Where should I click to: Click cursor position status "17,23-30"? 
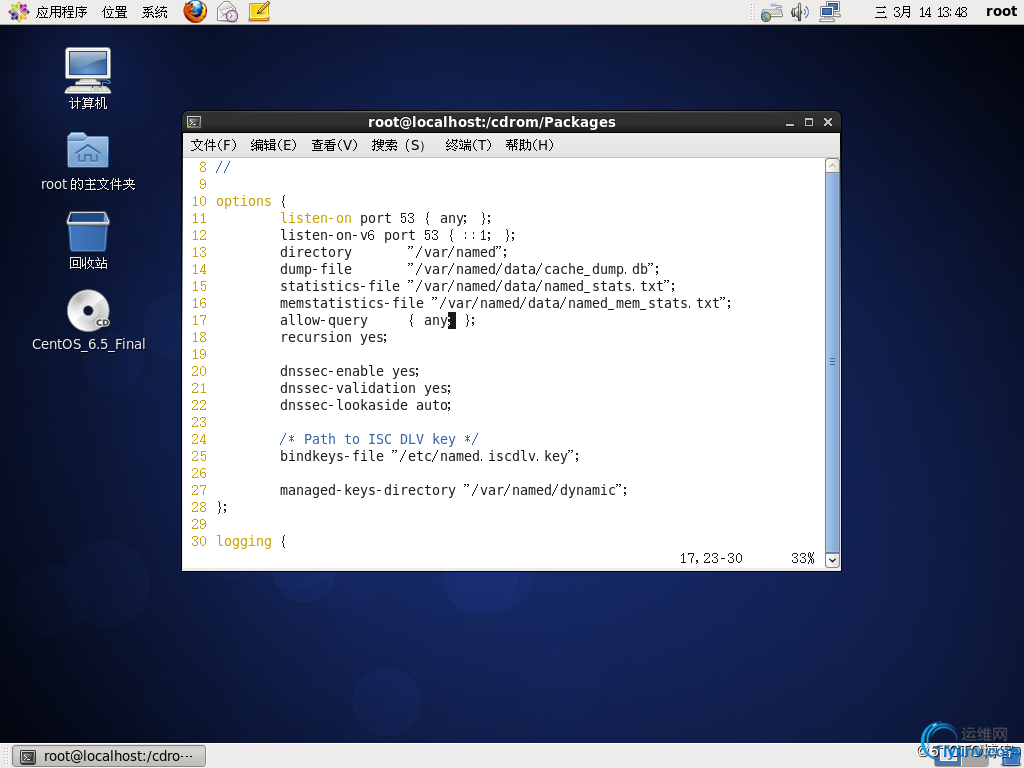pyautogui.click(x=711, y=558)
